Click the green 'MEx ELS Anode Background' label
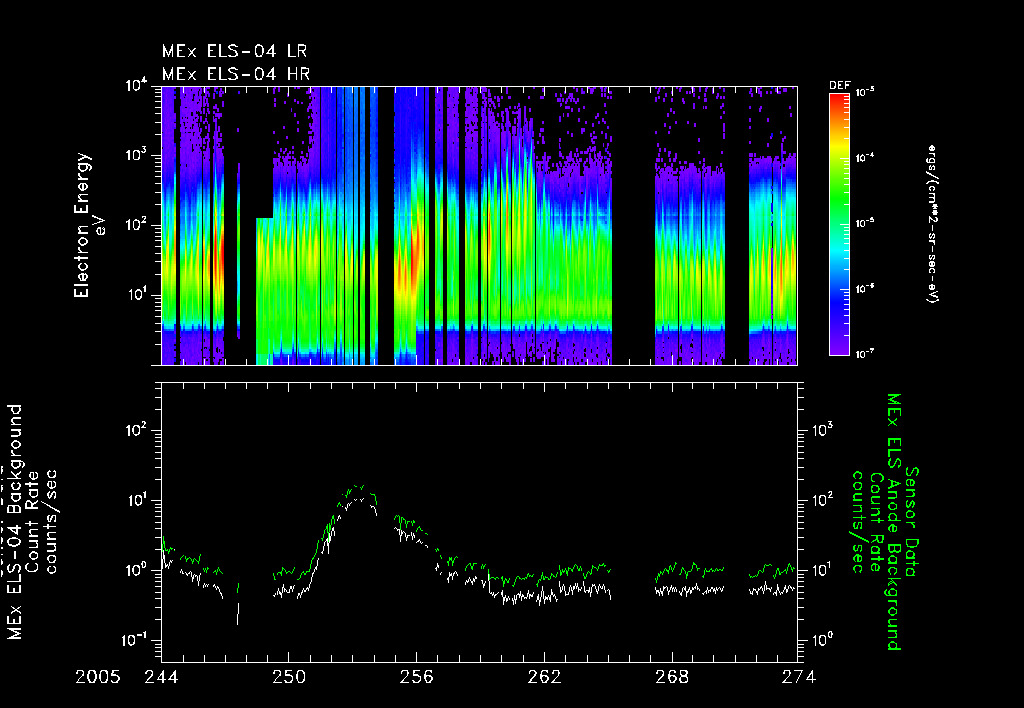 (x=893, y=522)
